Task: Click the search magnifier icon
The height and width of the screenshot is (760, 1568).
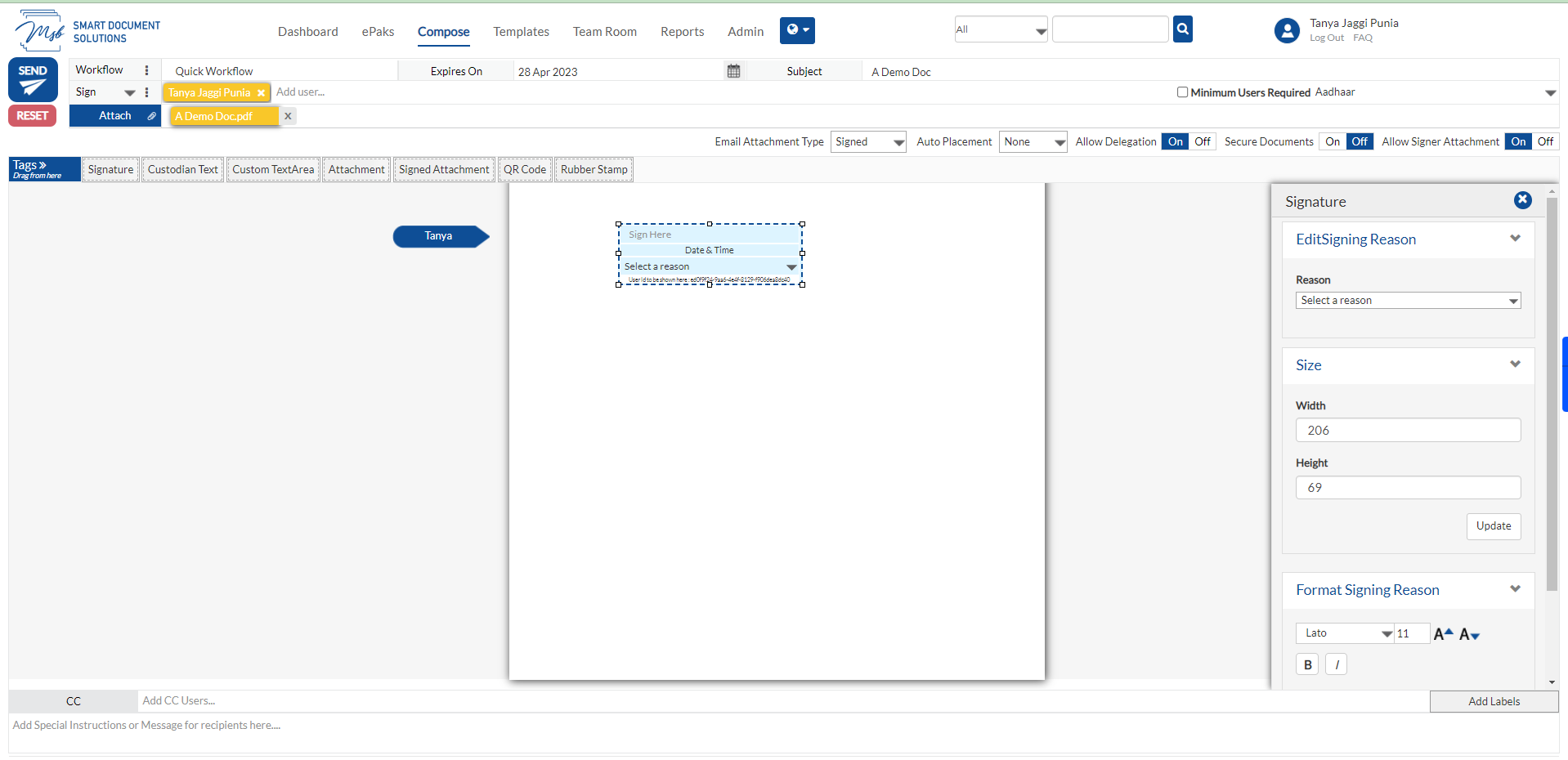Action: tap(1182, 29)
